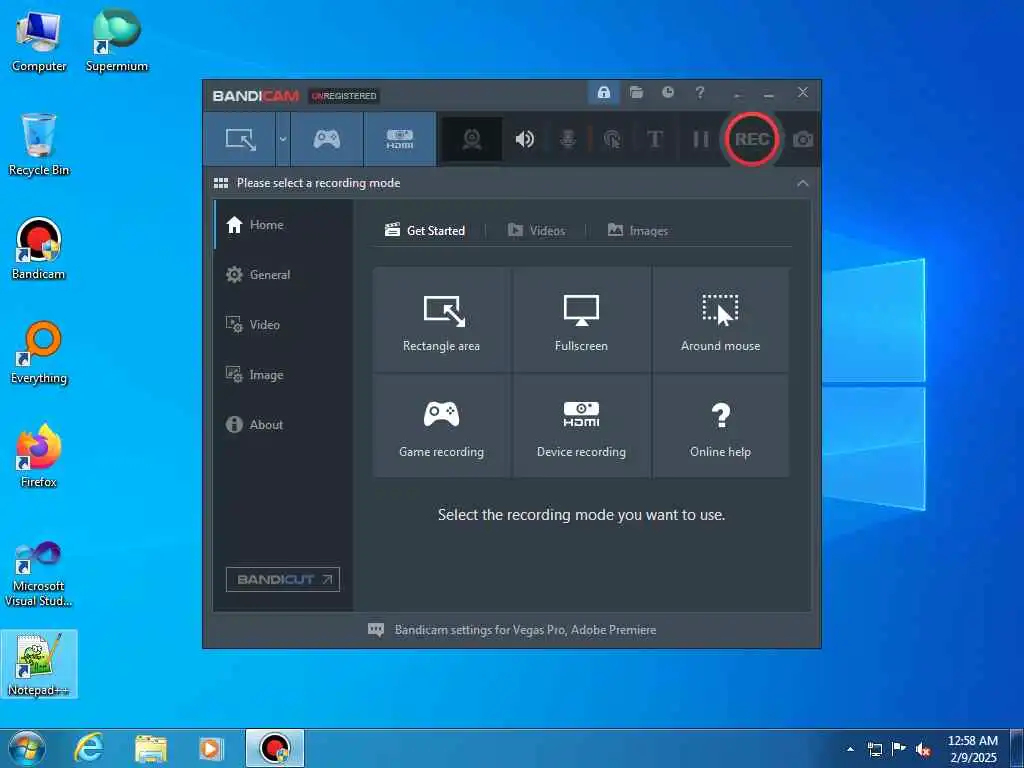
Task: Launch Internet Explorer from the taskbar
Action: [x=89, y=748]
